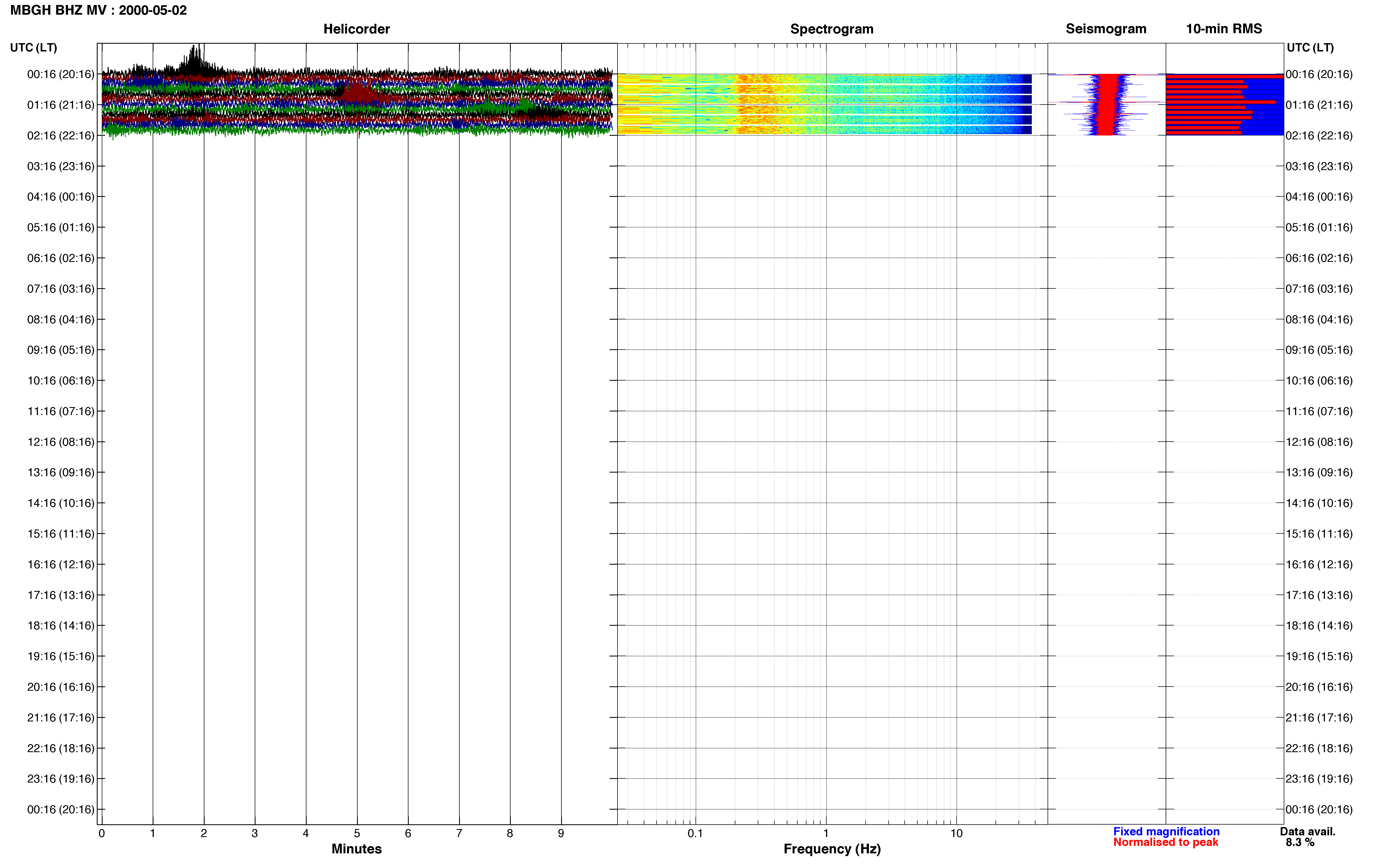1388x868 pixels.
Task: Click minute tick 9 on the Helicorder axis
Action: coord(561,833)
